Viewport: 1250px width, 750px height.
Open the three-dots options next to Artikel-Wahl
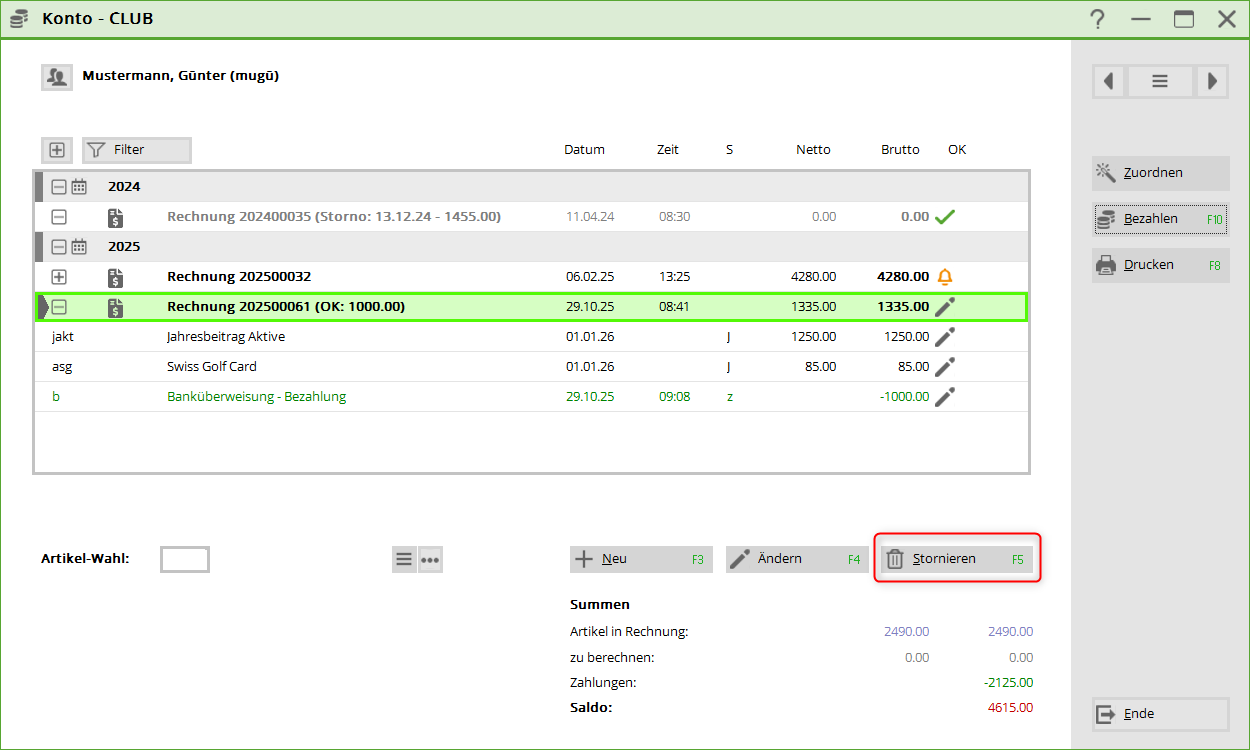pyautogui.click(x=430, y=560)
